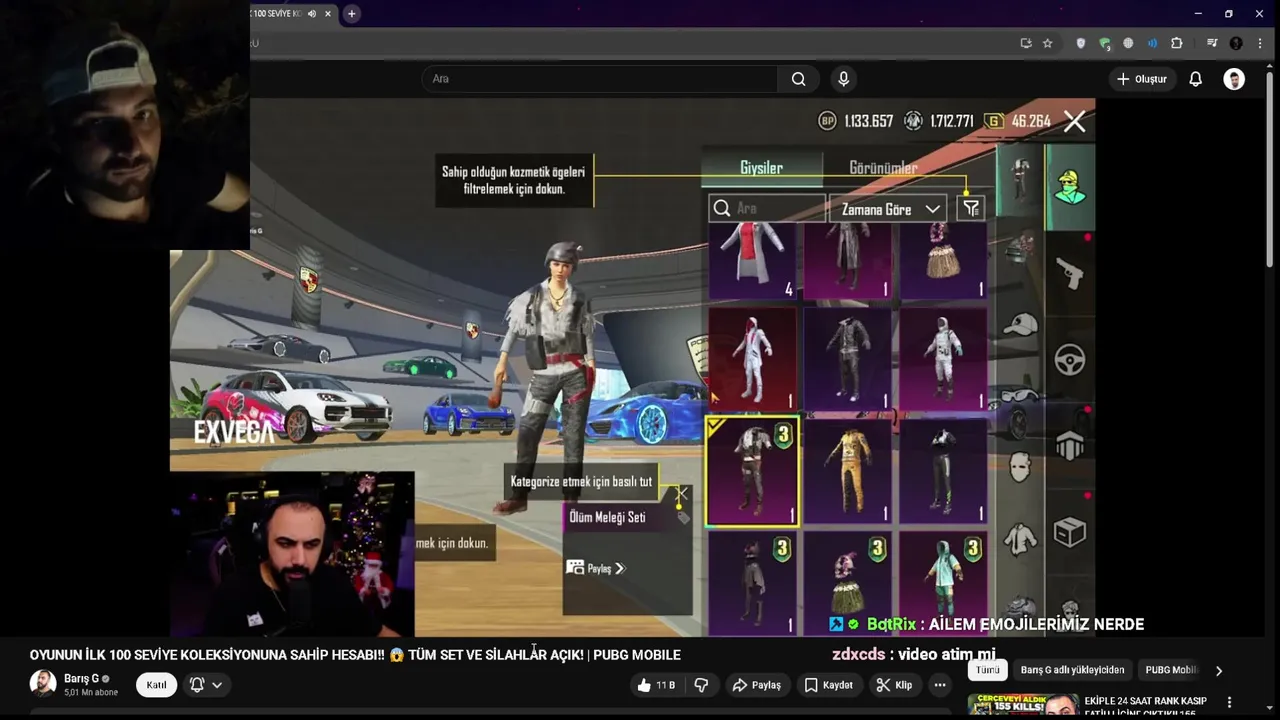Screen dimensions: 1280x720
Task: Select the yellow hat character outfit category
Action: 1069,187
